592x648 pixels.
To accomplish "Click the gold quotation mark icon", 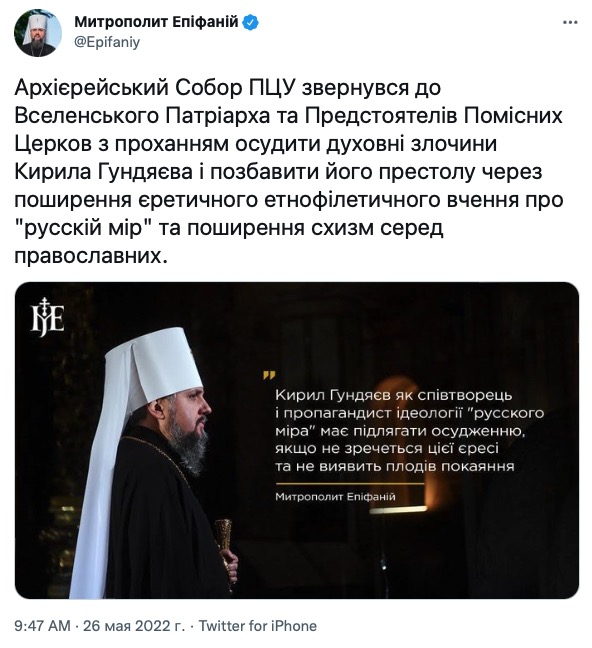I will click(269, 375).
